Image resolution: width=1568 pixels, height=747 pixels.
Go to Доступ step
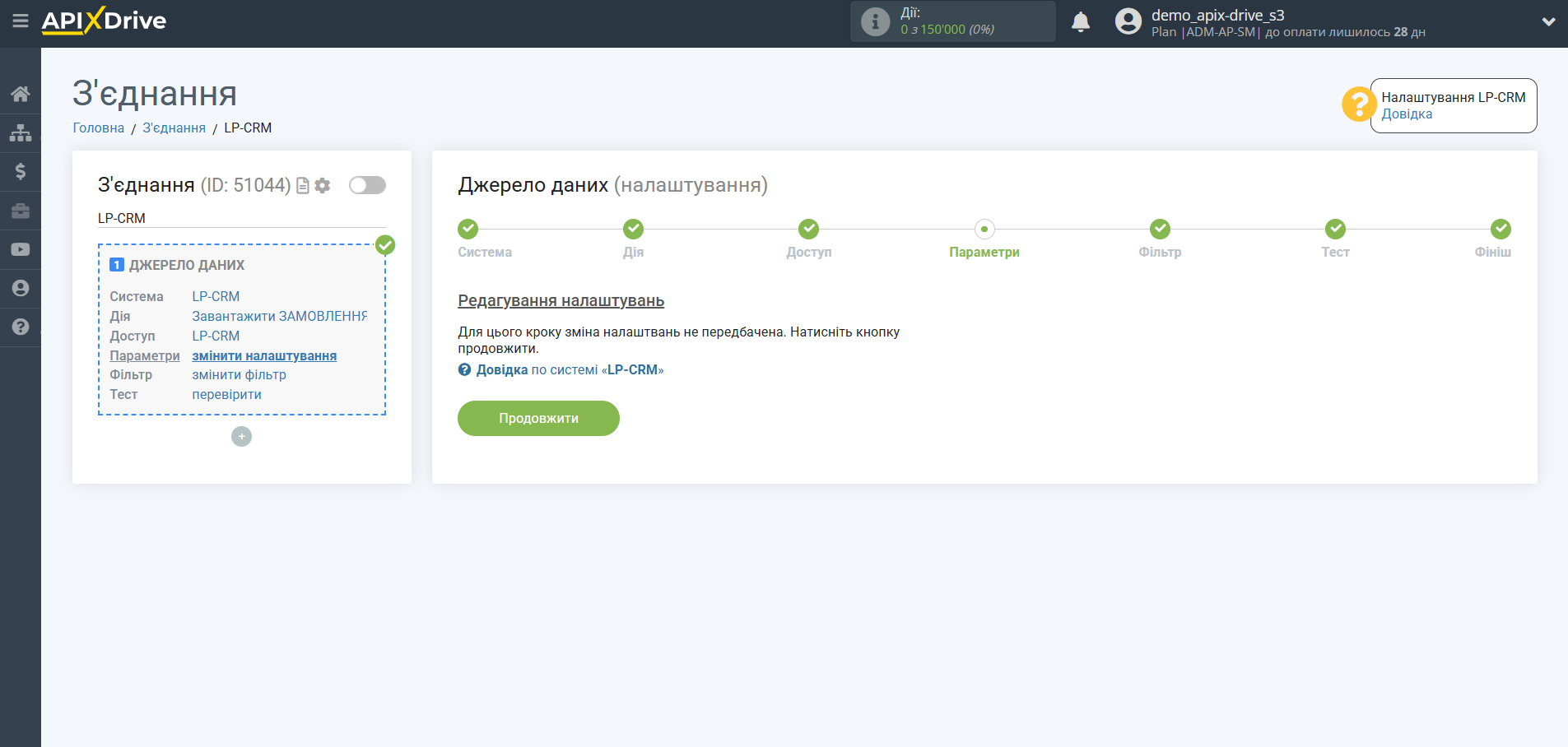coord(809,229)
